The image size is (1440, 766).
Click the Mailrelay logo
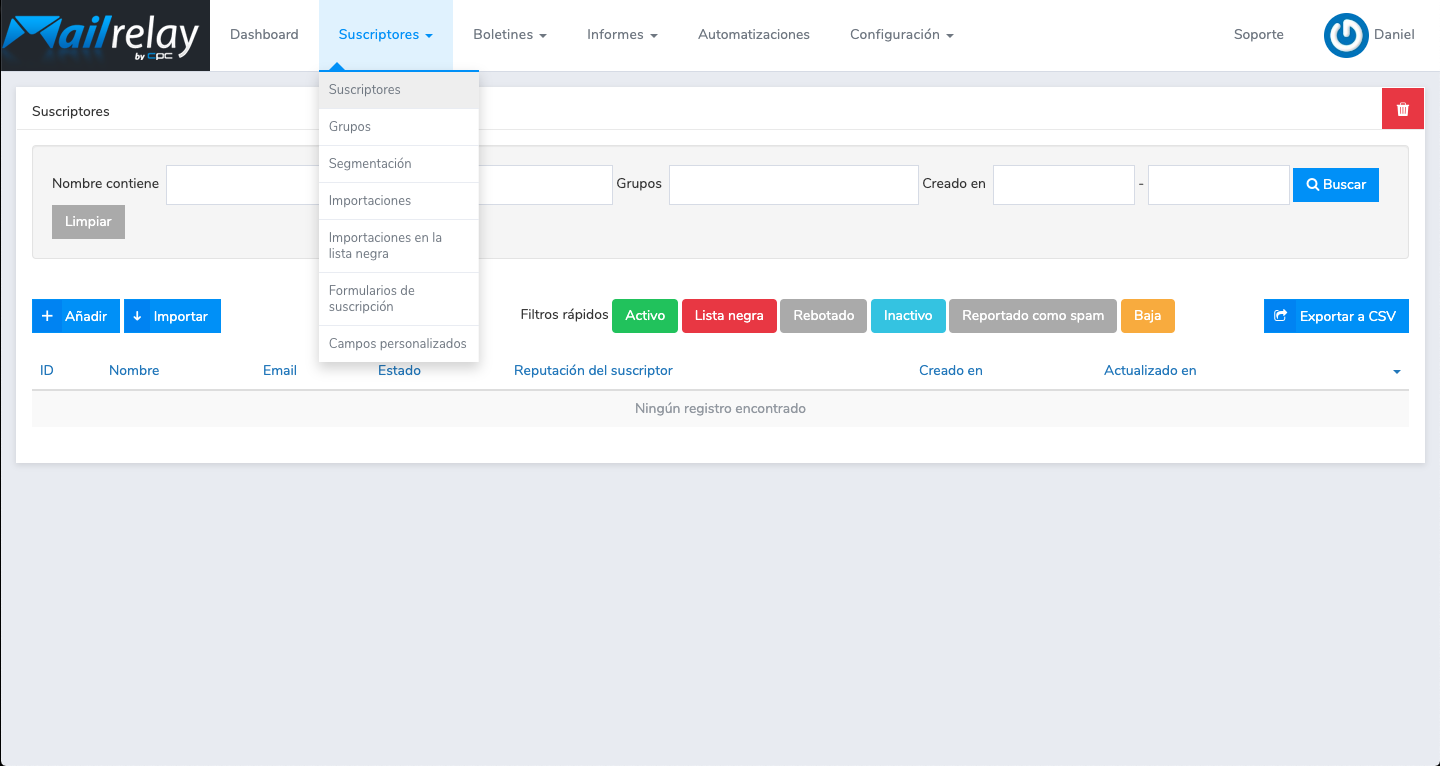pyautogui.click(x=105, y=36)
